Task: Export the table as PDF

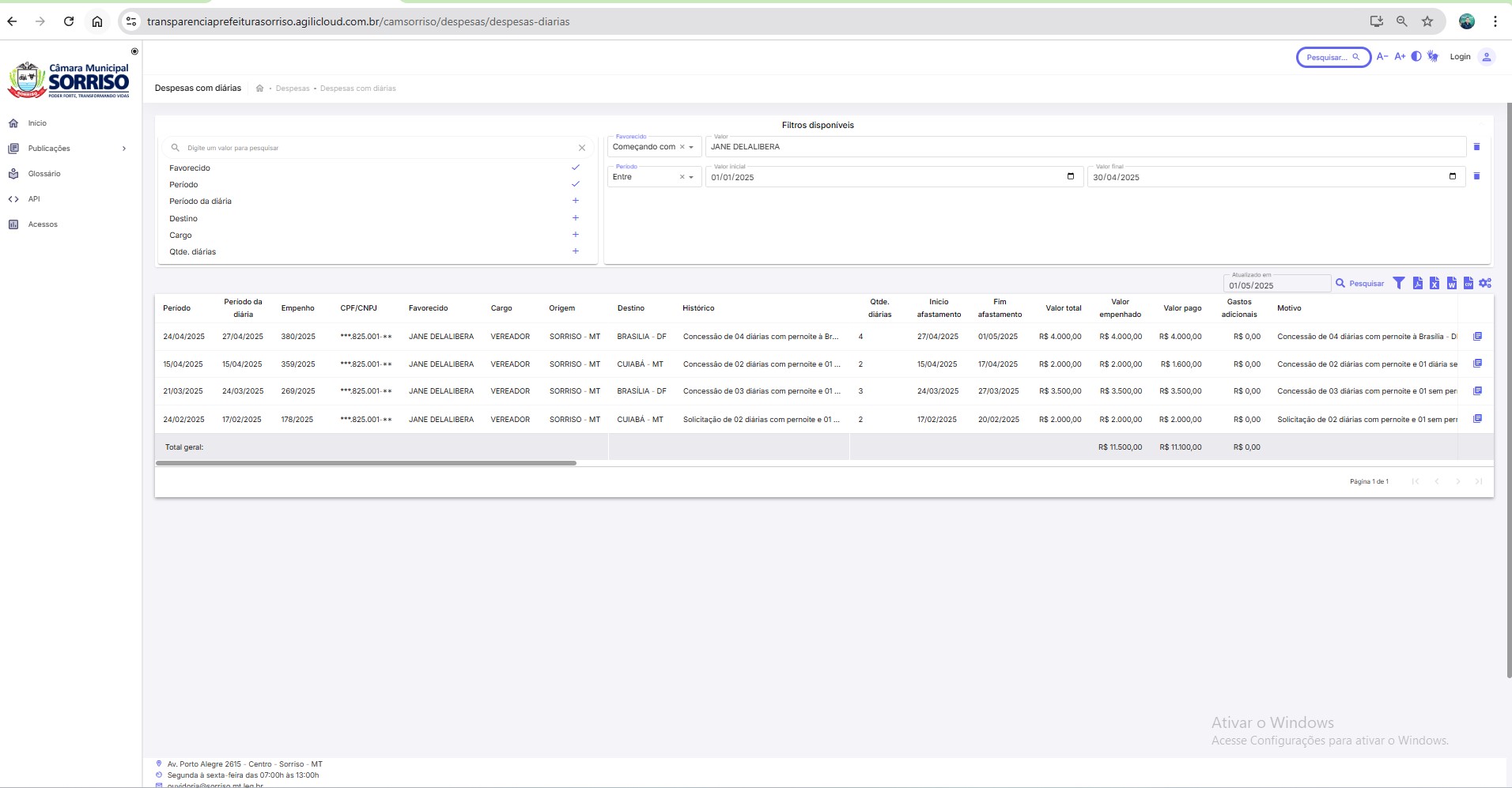Action: [x=1417, y=283]
